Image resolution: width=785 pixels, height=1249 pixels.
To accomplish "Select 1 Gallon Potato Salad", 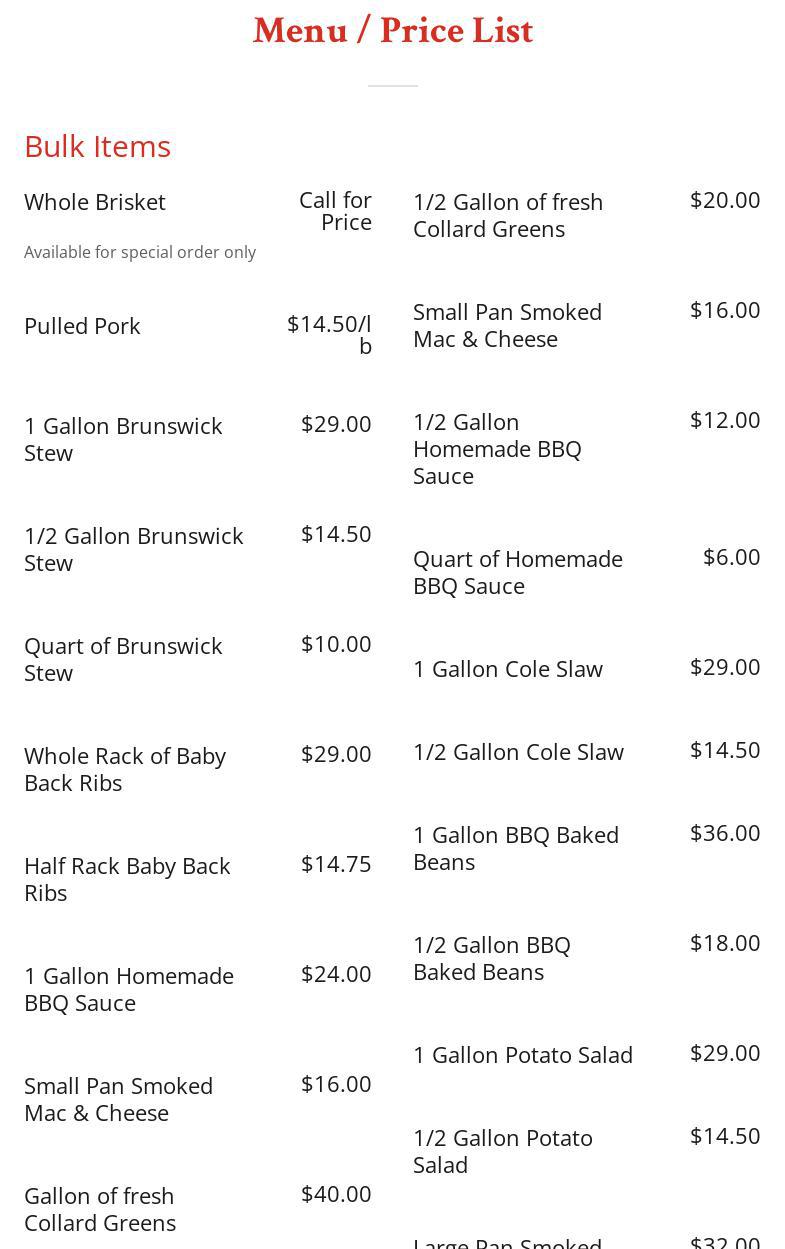I will [x=523, y=1055].
